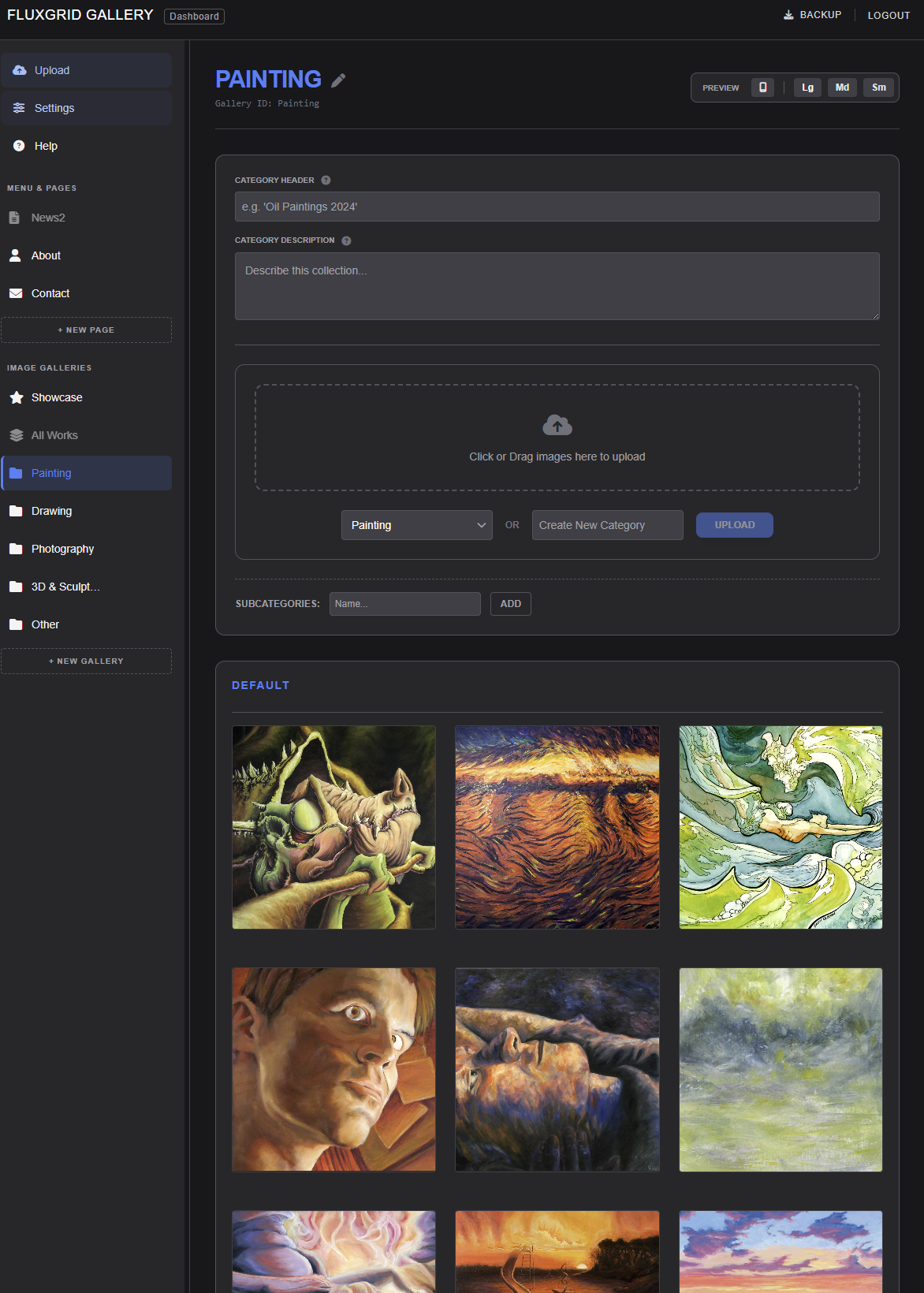924x1293 pixels.
Task: Select Sm preview size
Action: click(x=879, y=88)
